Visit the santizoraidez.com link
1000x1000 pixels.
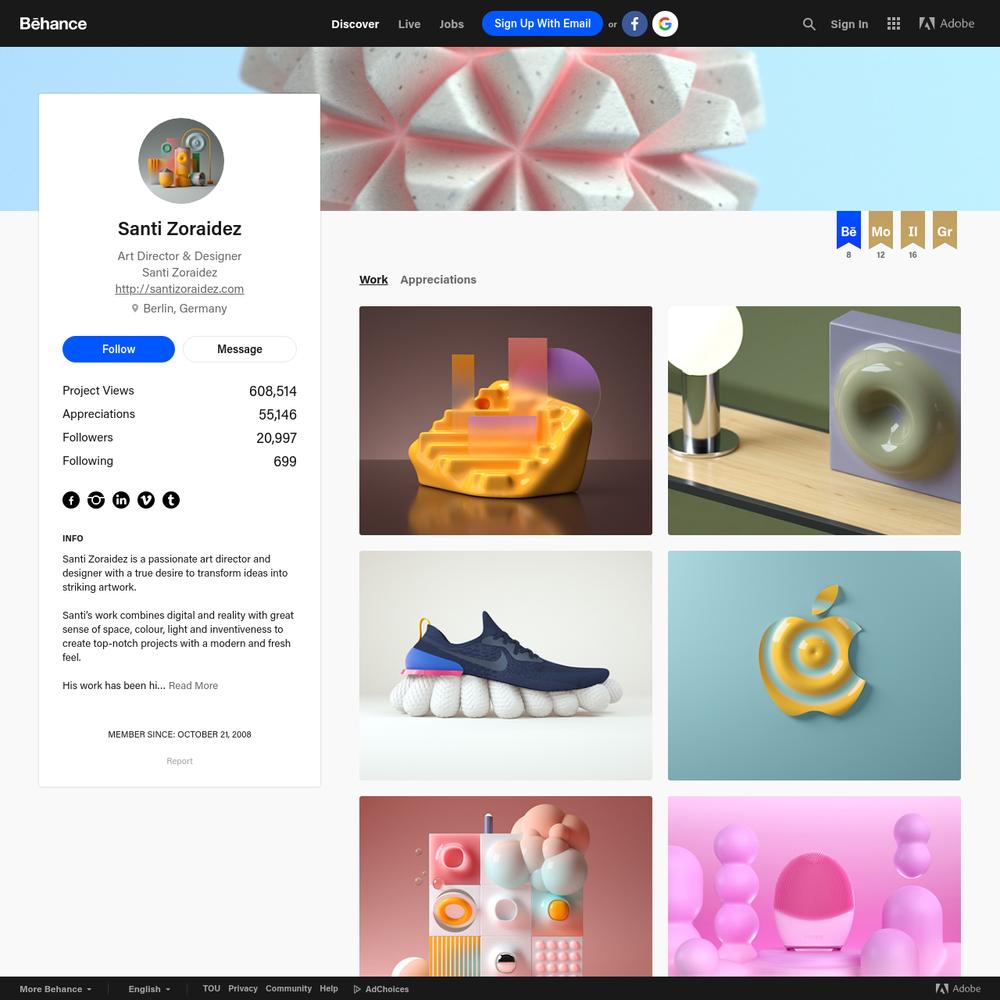point(179,289)
